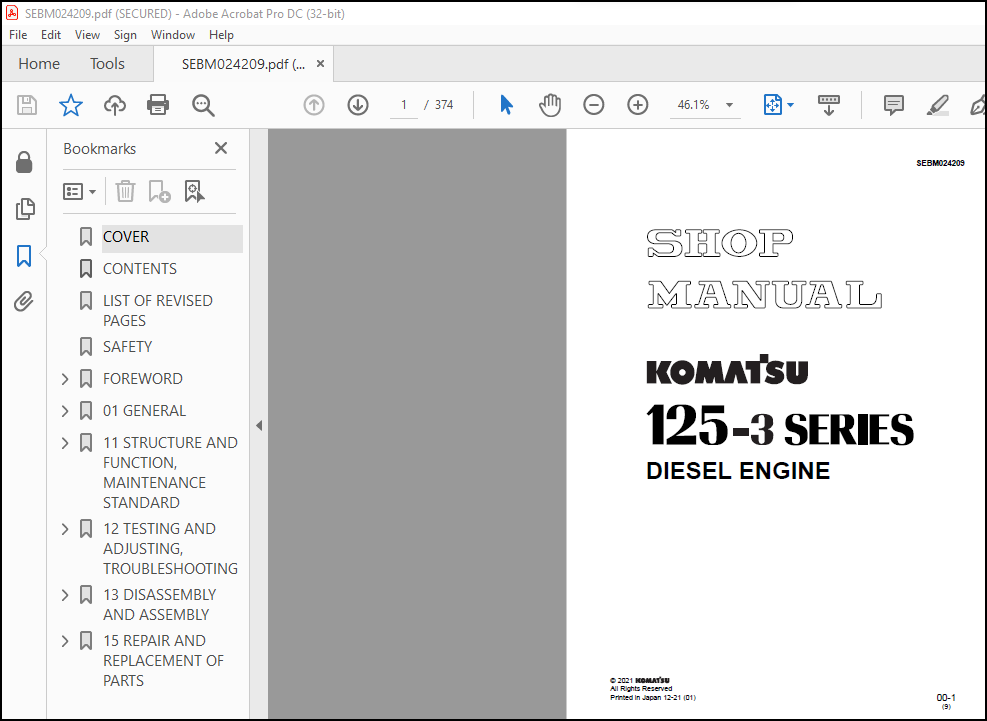Switch to the Home tab
987x721 pixels.
coord(39,64)
